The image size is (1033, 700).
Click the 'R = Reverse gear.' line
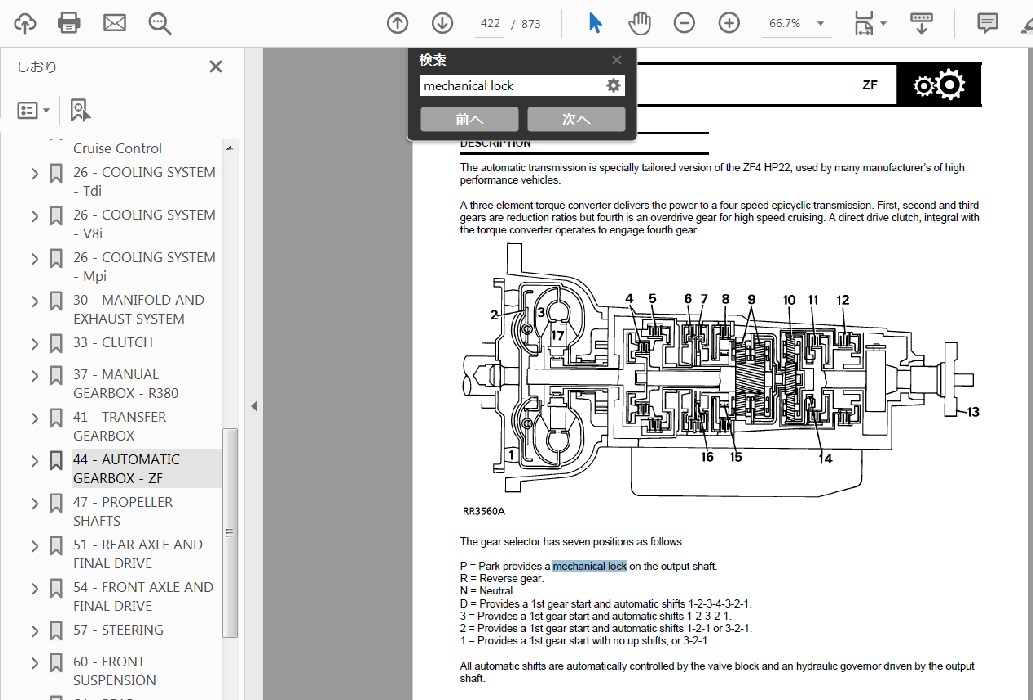(501, 578)
